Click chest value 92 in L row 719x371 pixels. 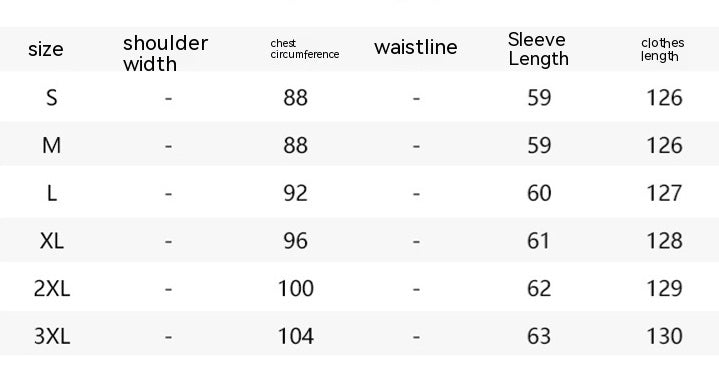click(295, 193)
